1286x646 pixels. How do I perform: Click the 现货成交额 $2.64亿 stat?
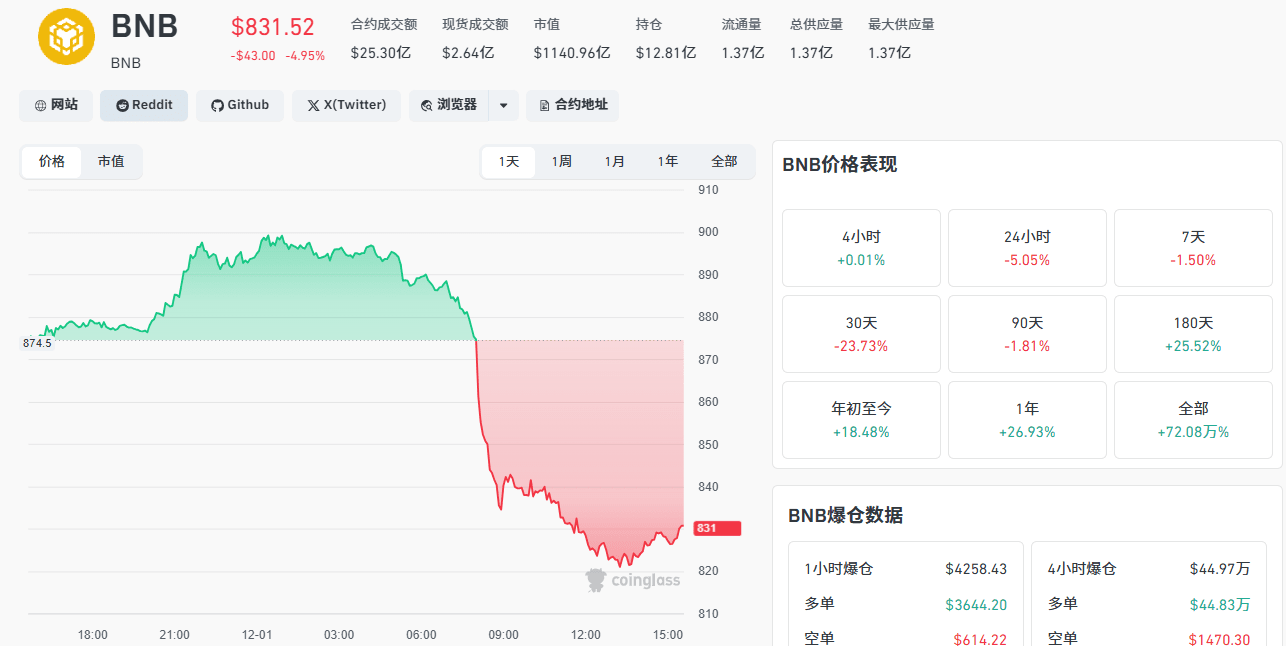pyautogui.click(x=475, y=38)
